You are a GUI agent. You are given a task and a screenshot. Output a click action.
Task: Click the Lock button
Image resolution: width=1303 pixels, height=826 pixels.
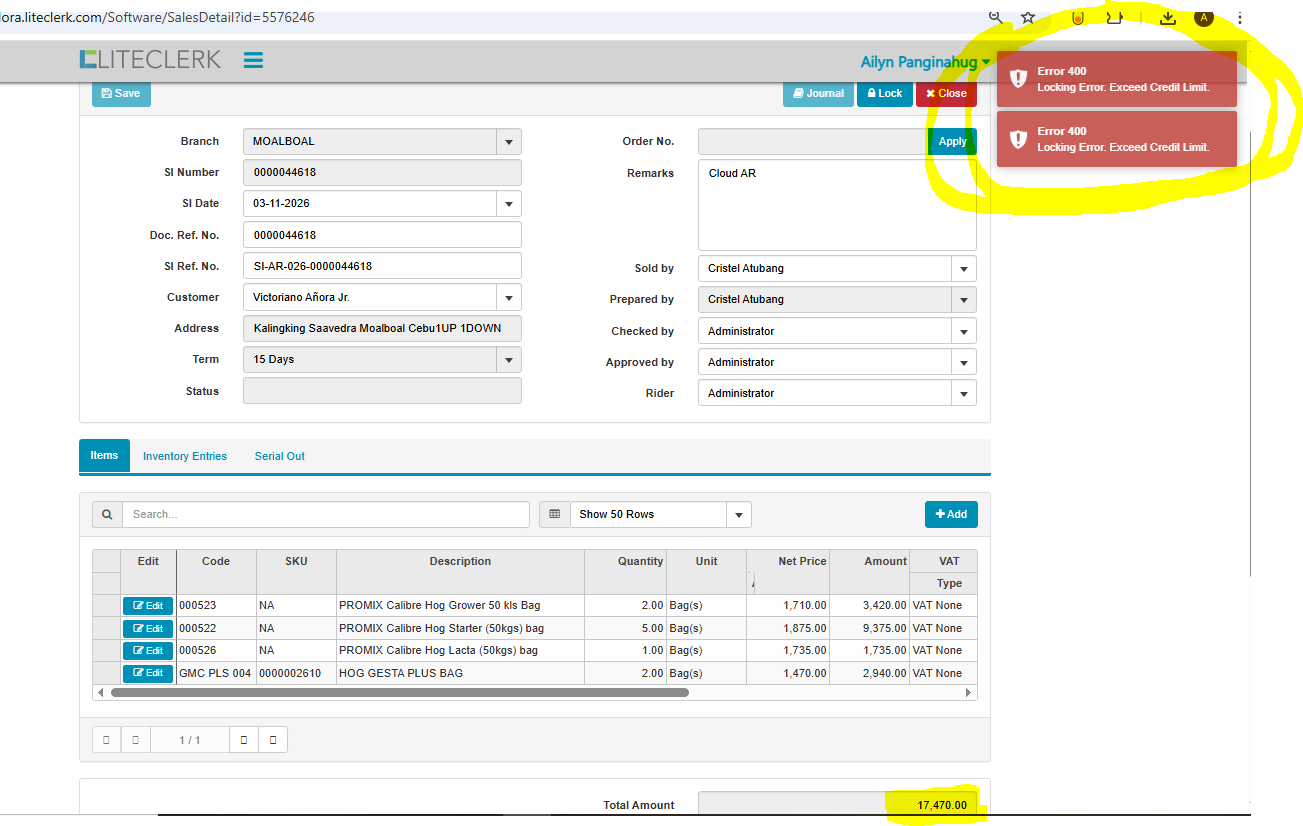coord(884,94)
